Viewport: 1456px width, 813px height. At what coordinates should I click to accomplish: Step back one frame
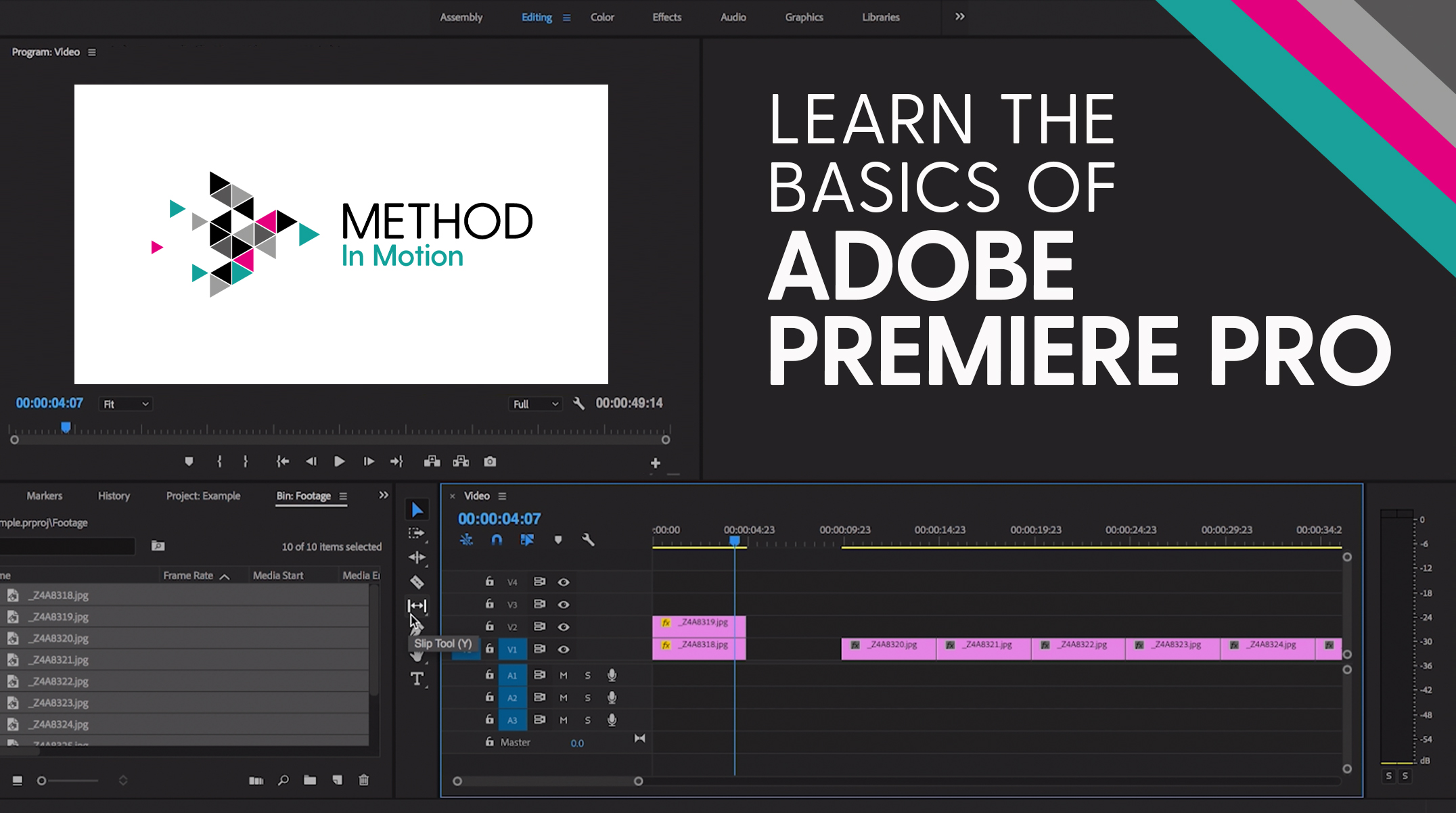pos(311,461)
